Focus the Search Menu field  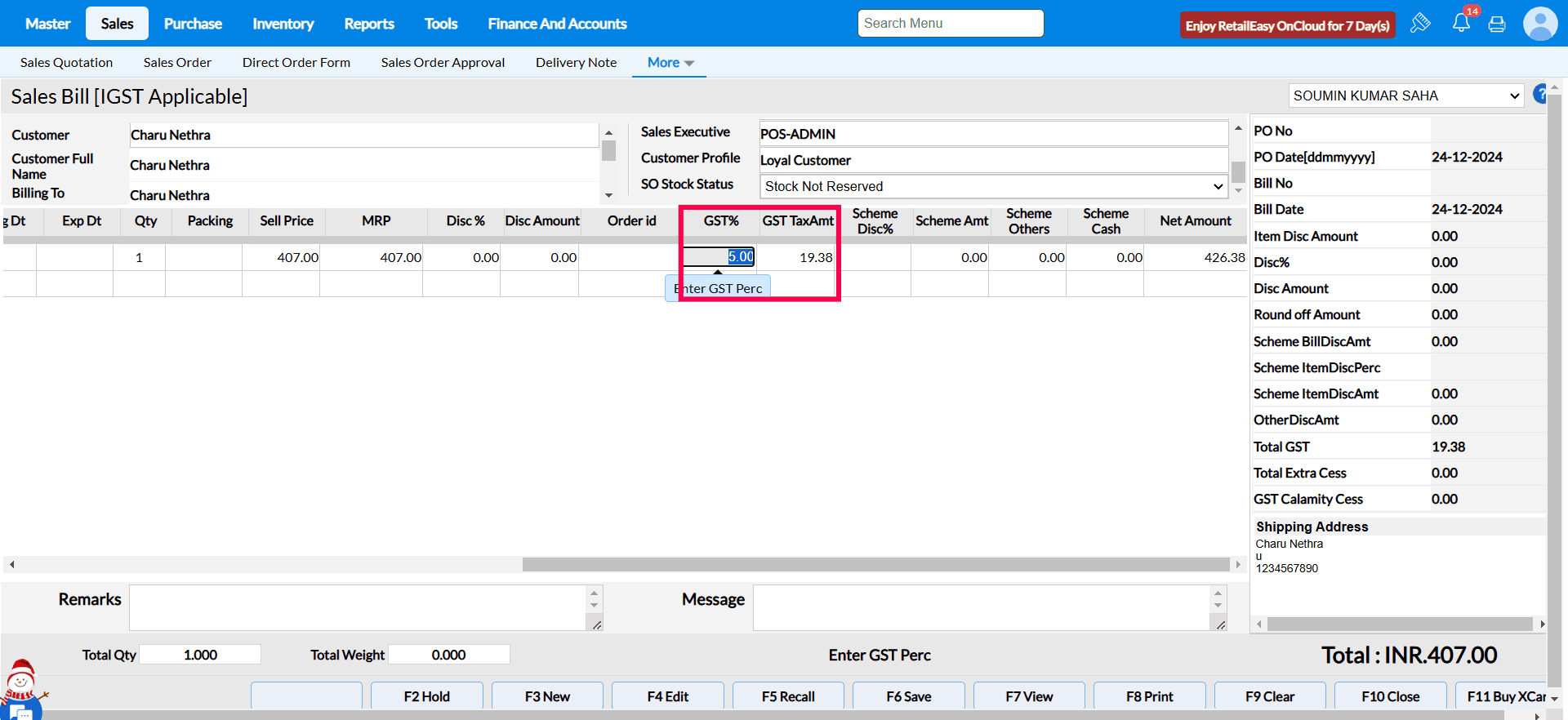[951, 23]
